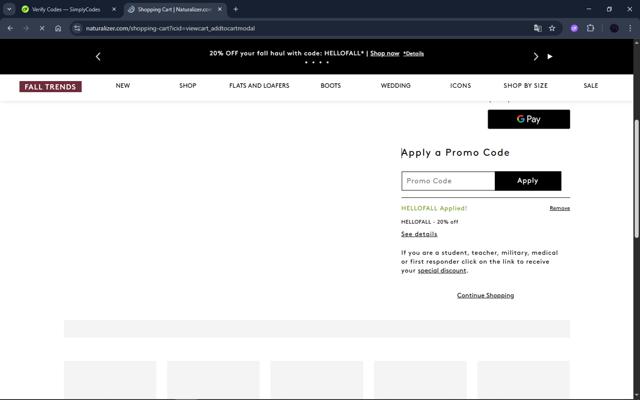Click See details under HELLOFALL
Viewport: 640px width, 400px height.
(419, 234)
